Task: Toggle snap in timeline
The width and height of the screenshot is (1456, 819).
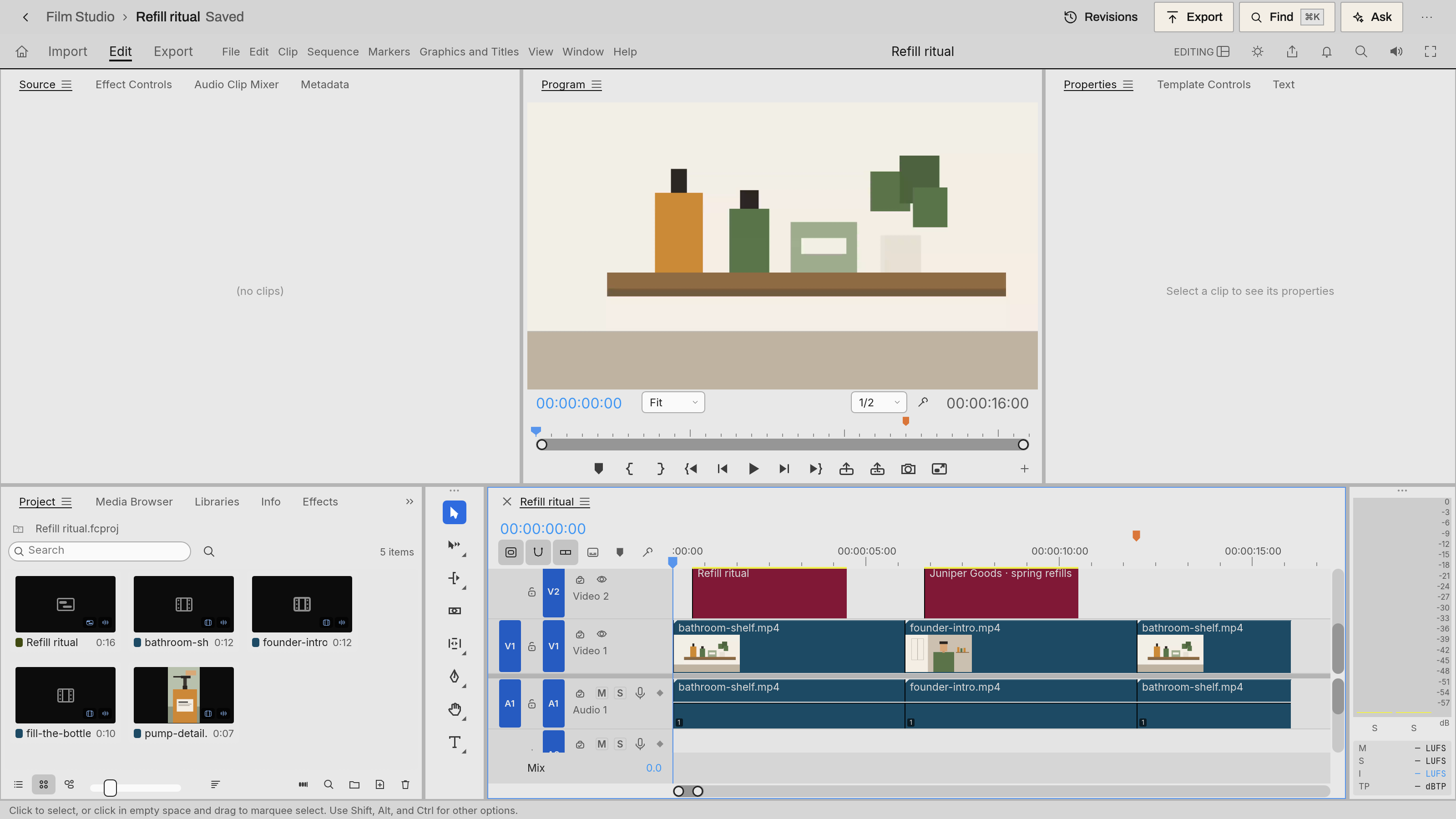Action: [x=538, y=552]
